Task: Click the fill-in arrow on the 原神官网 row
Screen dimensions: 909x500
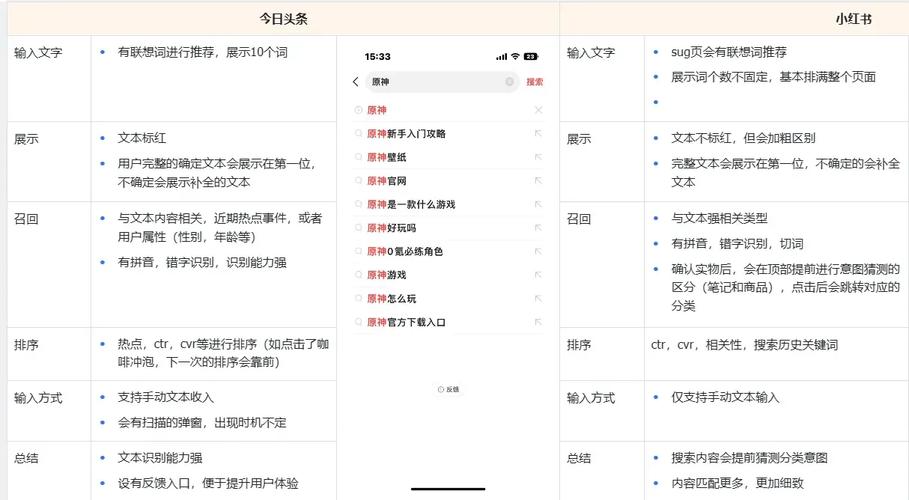Action: coord(538,180)
